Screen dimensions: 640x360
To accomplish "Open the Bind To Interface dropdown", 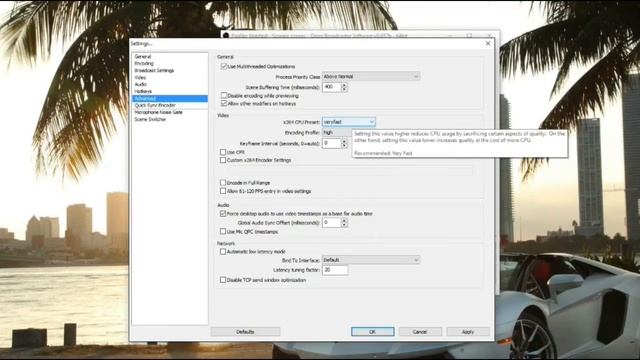I will [x=371, y=260].
